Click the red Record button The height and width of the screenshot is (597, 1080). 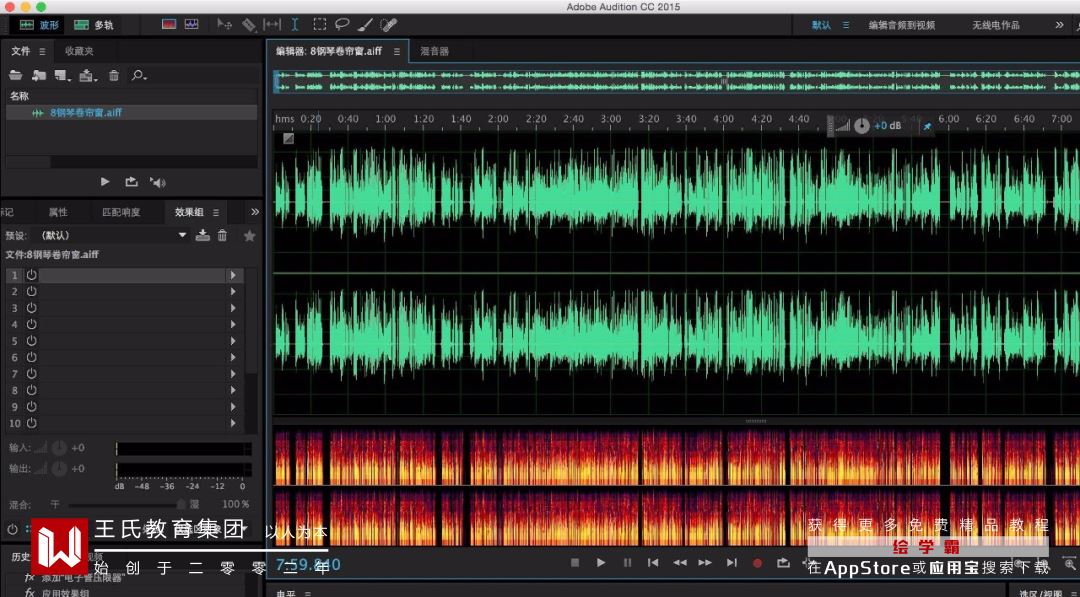pos(758,563)
